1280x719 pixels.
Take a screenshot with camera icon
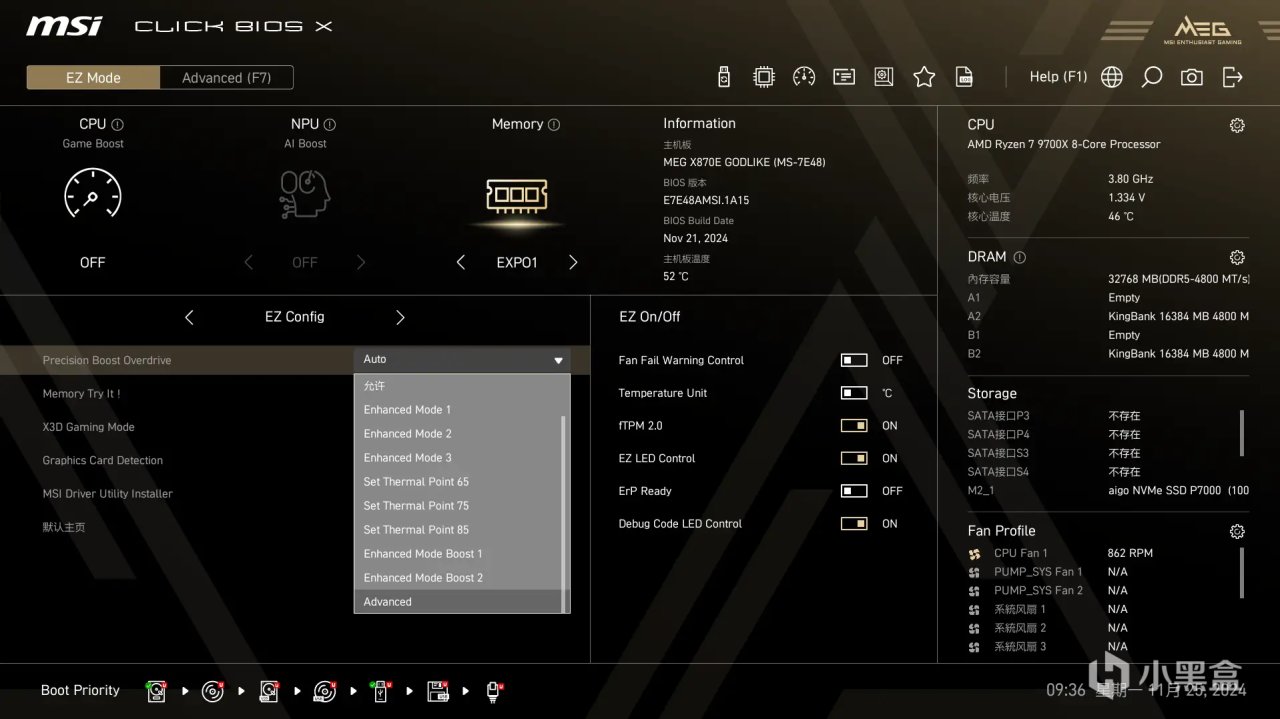tap(1192, 77)
